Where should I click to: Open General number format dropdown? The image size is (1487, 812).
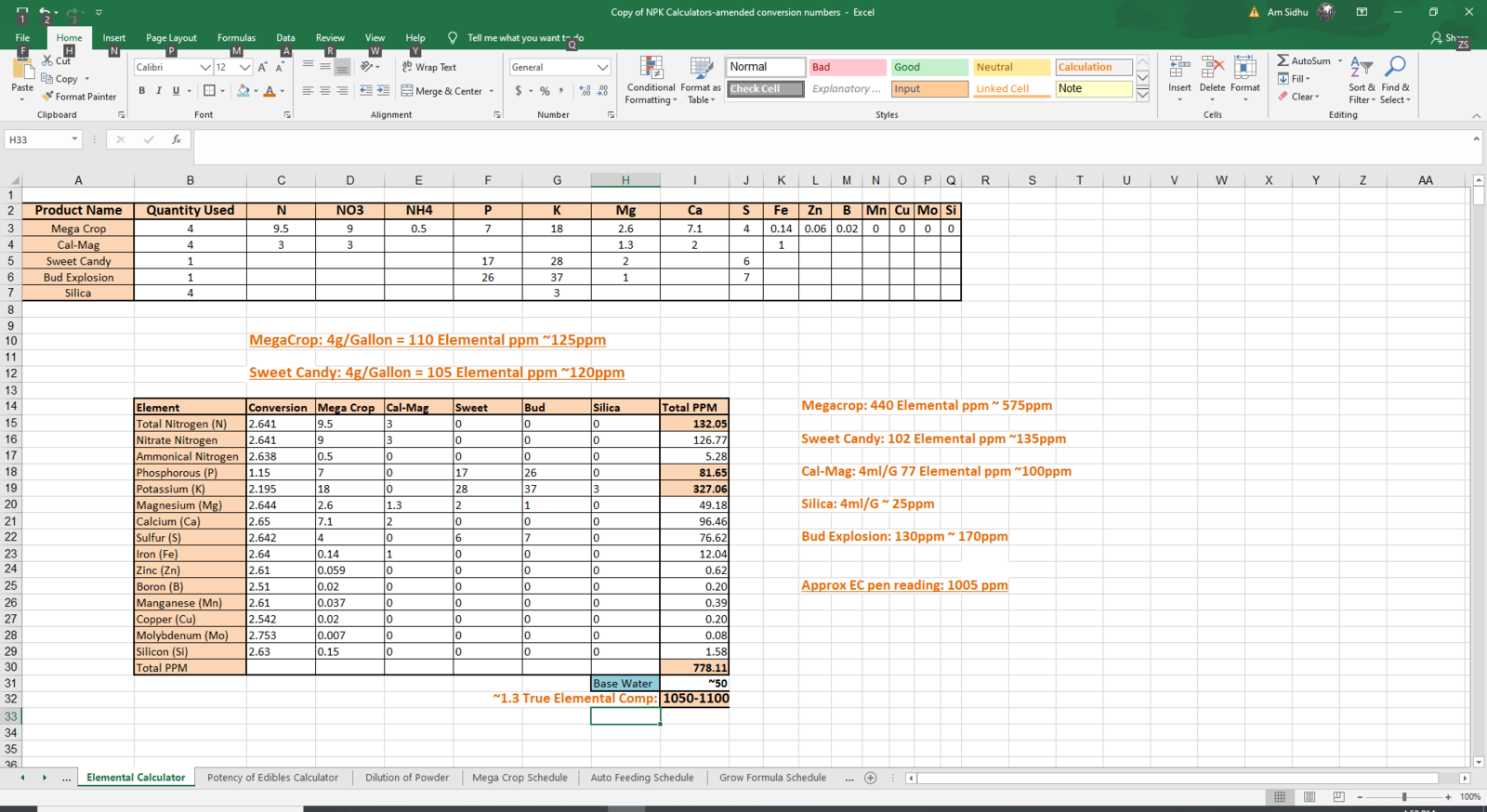602,67
